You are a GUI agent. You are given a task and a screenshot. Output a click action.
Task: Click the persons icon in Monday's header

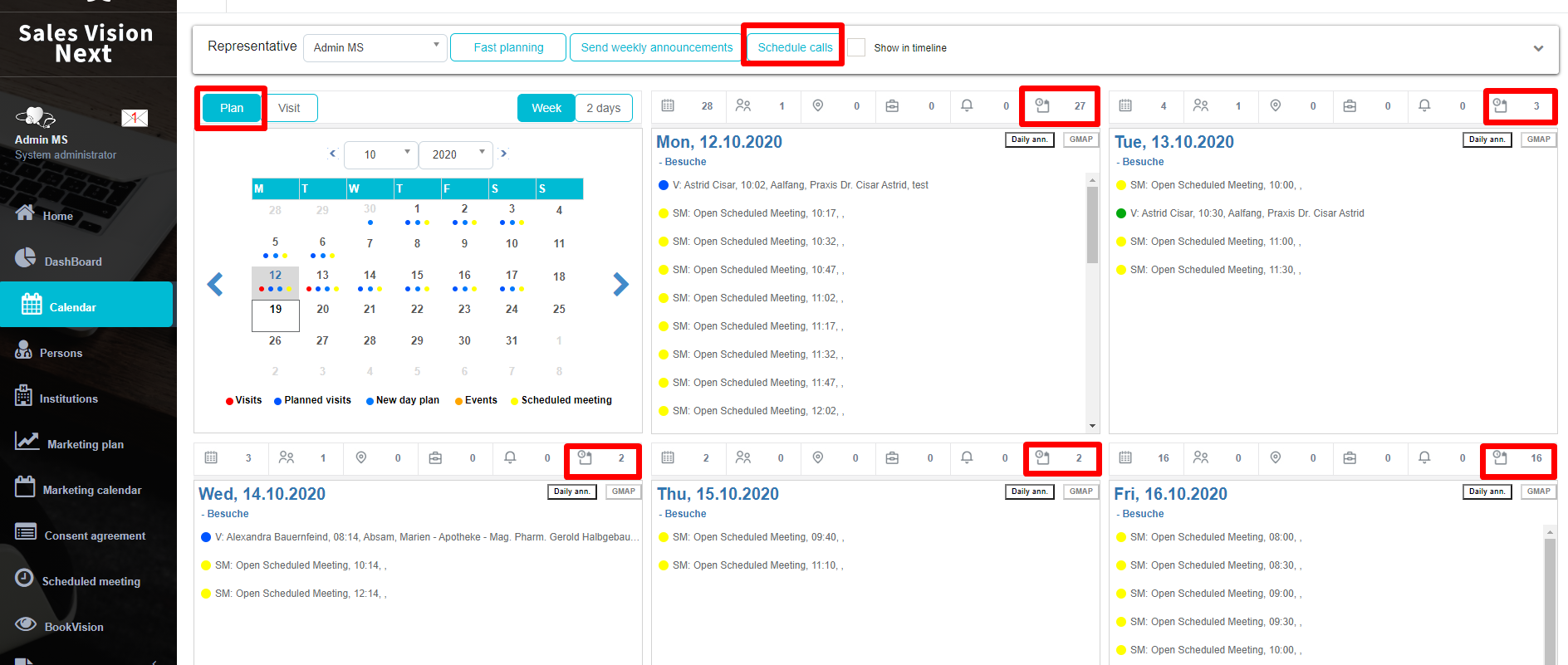point(743,105)
